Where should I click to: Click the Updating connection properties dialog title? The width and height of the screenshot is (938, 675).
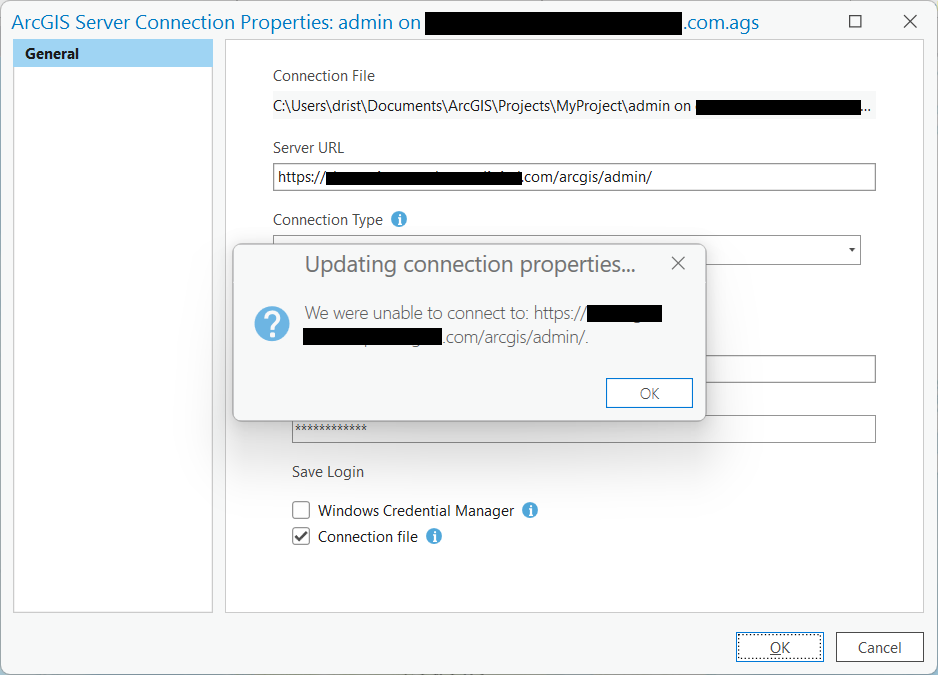point(470,265)
